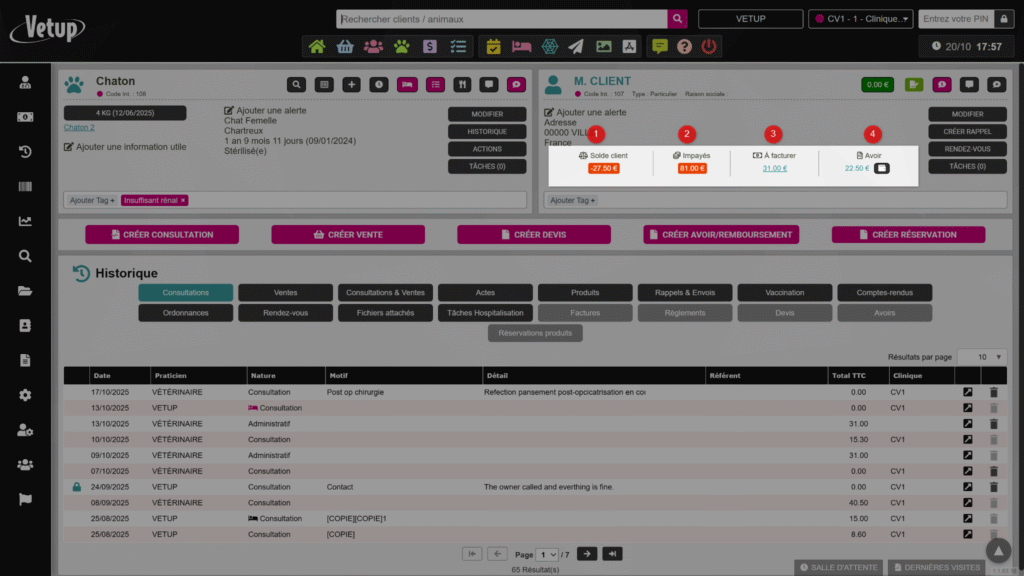Click the red -27.50 € solde client badge

click(x=603, y=168)
